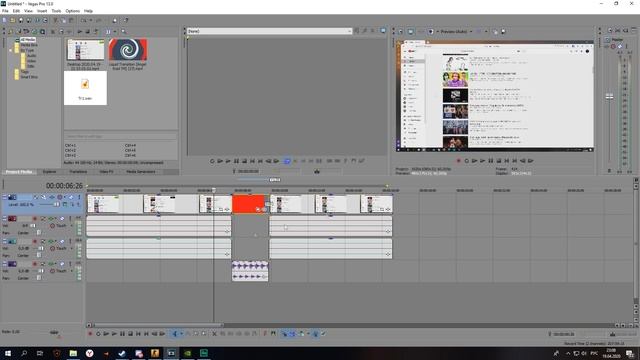640x360 pixels.
Task: Open Touch automation dropdown on audio track 3
Action: click(71, 248)
